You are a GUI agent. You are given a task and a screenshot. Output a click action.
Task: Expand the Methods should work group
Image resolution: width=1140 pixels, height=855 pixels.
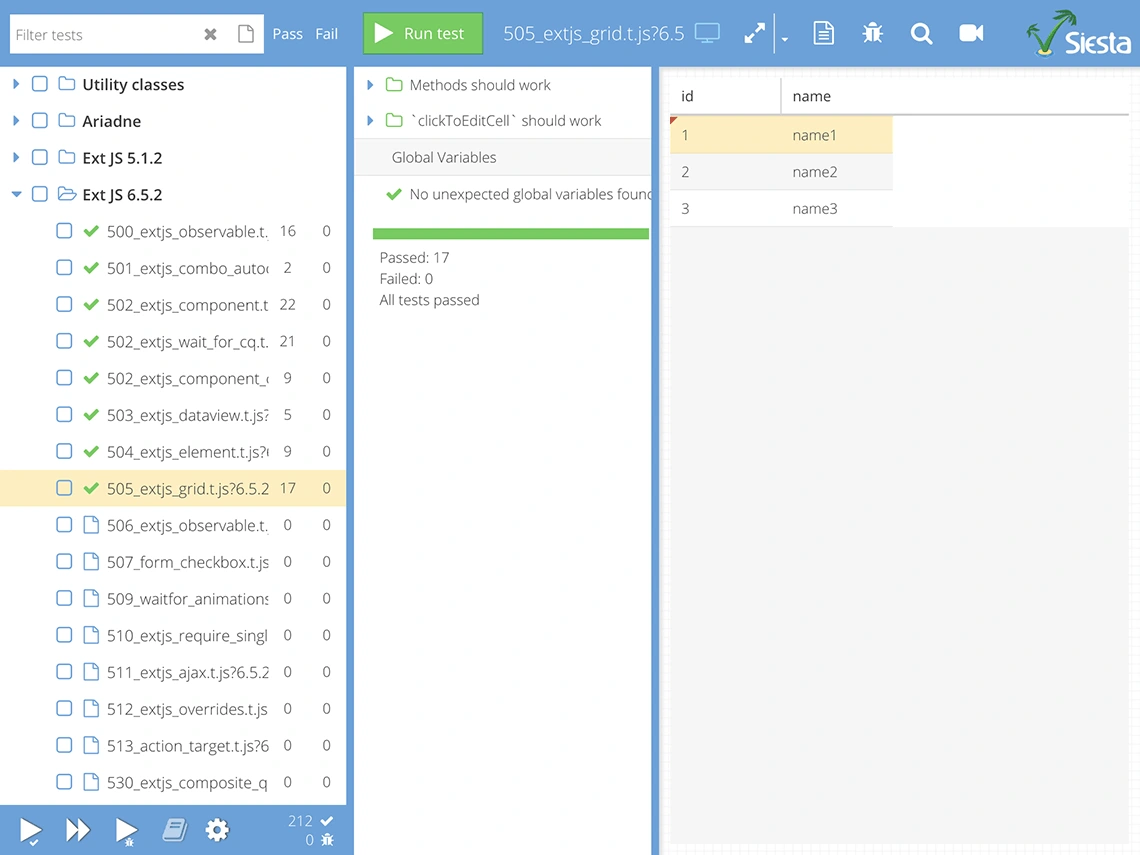tap(370, 84)
